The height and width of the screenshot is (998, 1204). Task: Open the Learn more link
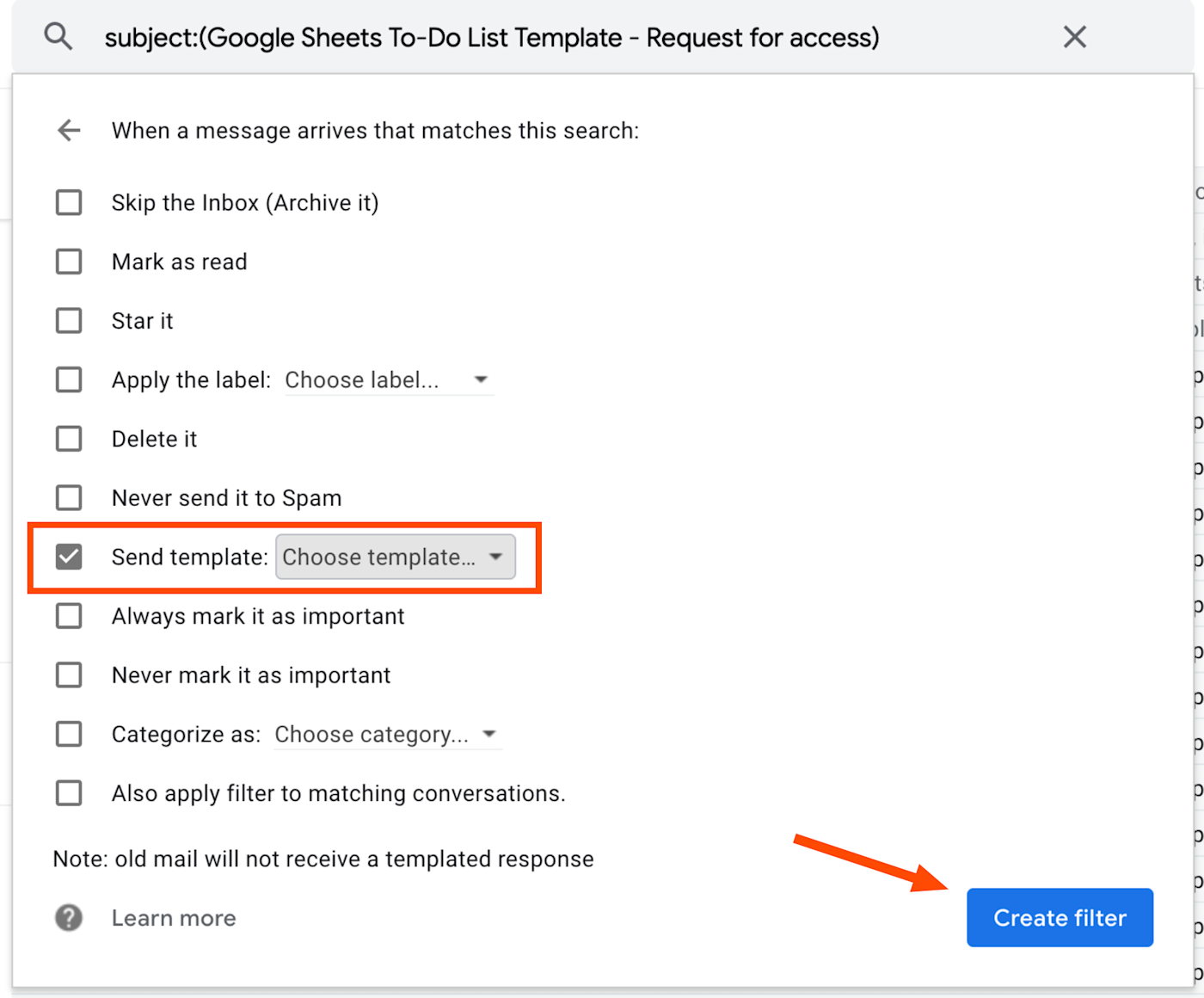174,918
